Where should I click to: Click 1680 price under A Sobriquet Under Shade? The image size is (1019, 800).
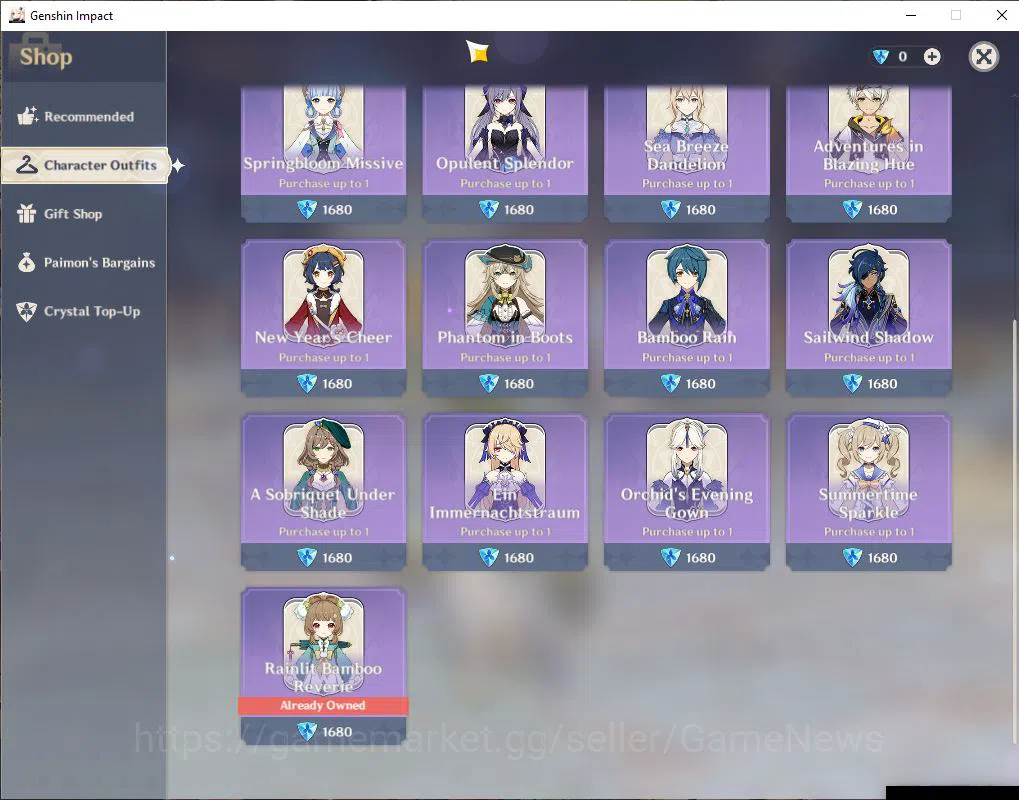tap(324, 558)
